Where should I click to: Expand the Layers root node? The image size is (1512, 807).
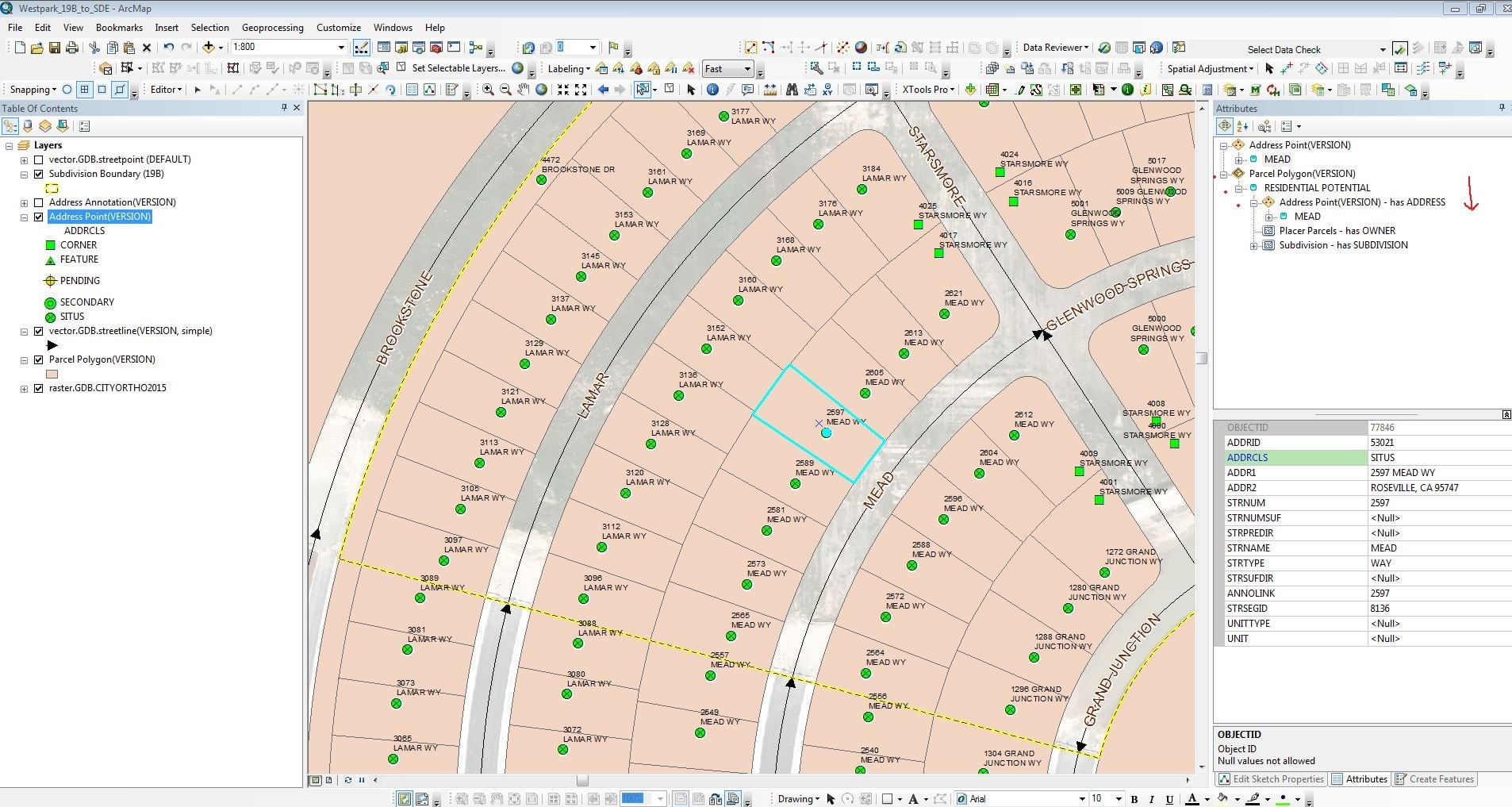9,146
